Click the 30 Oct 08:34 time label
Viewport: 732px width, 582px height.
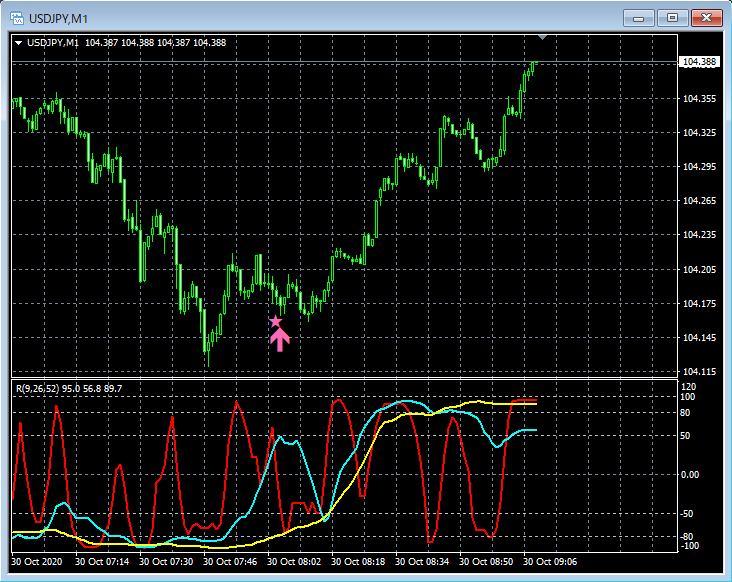(x=422, y=561)
